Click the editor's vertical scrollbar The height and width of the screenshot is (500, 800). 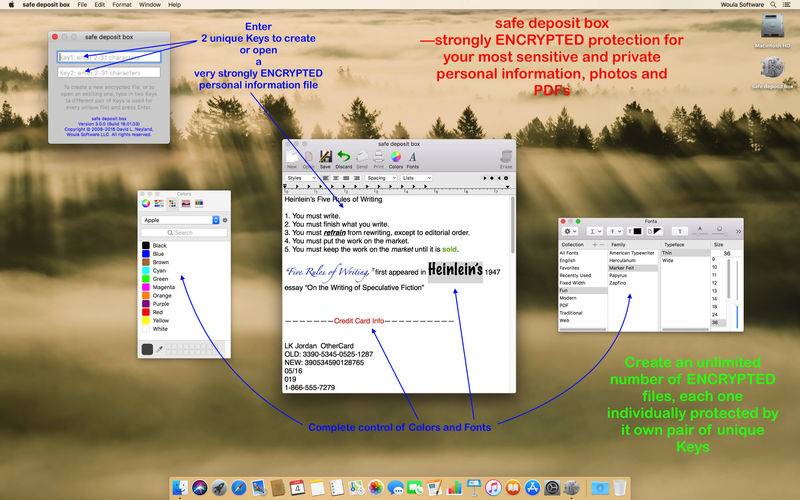[x=512, y=224]
